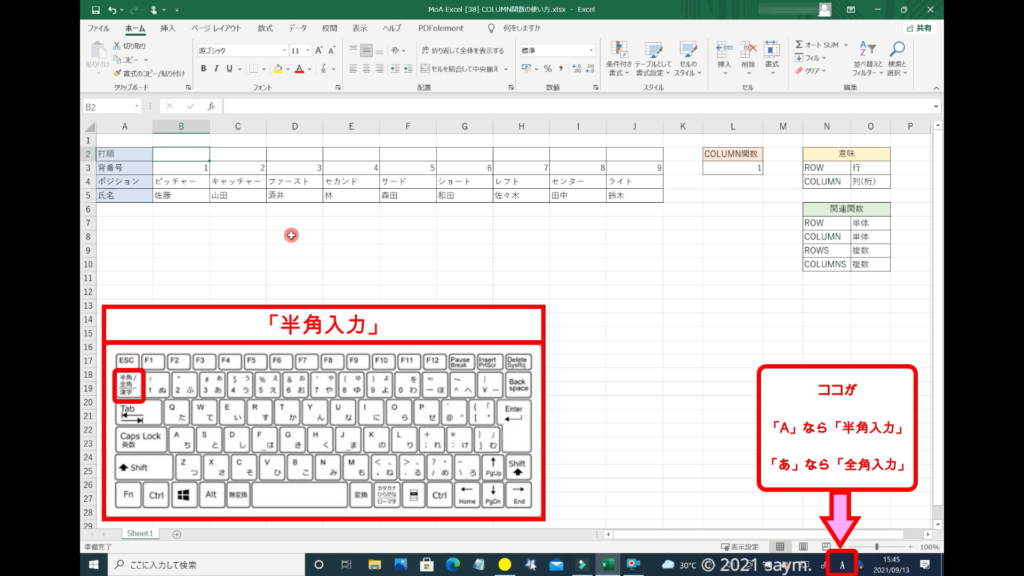The width and height of the screenshot is (1024, 576).
Task: Click the 共有 share button
Action: (x=919, y=29)
